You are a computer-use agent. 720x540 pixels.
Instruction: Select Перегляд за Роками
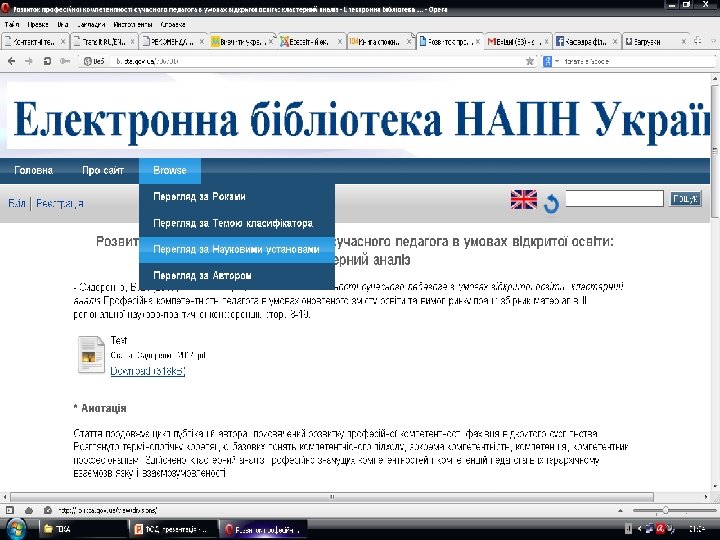coord(236,197)
